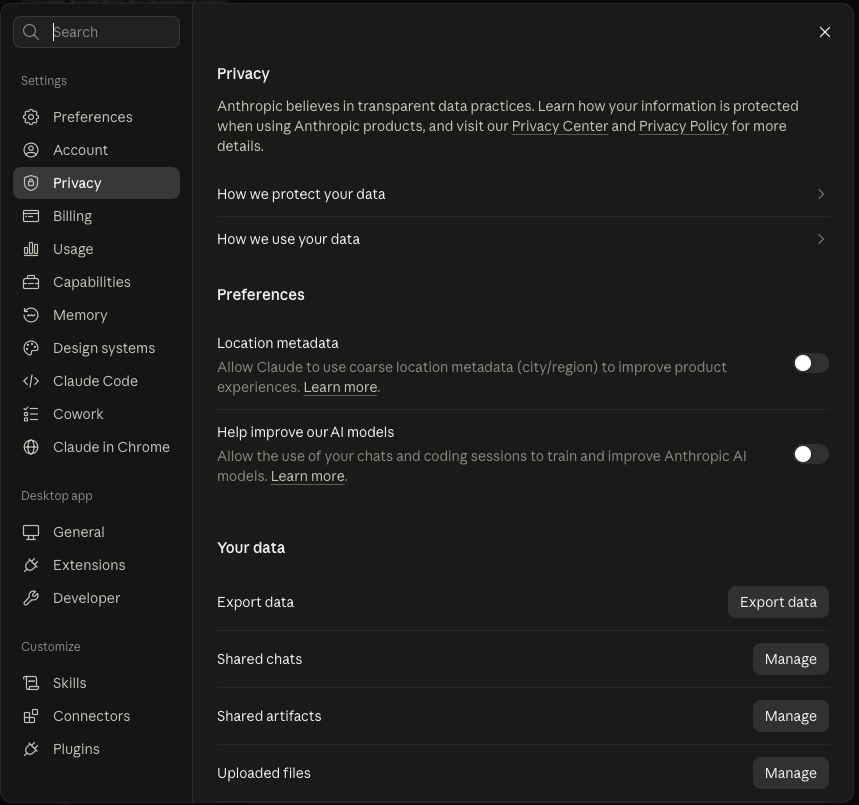Image resolution: width=859 pixels, height=805 pixels.
Task: Select Extensions in Desktop app section
Action: pos(96,565)
